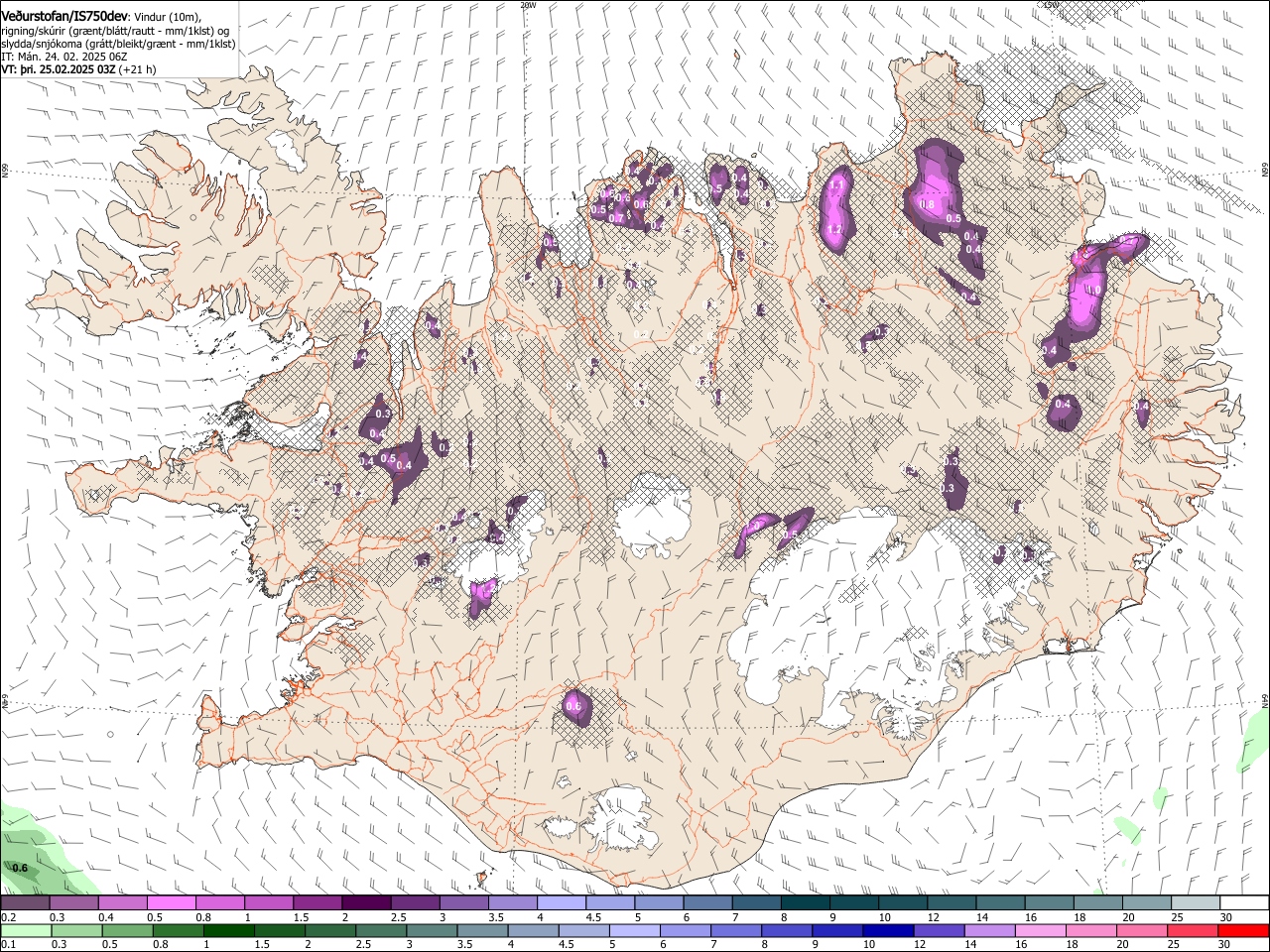The height and width of the screenshot is (952, 1270).
Task: Click the 0.6 value inside the green rain area
Action: [20, 868]
